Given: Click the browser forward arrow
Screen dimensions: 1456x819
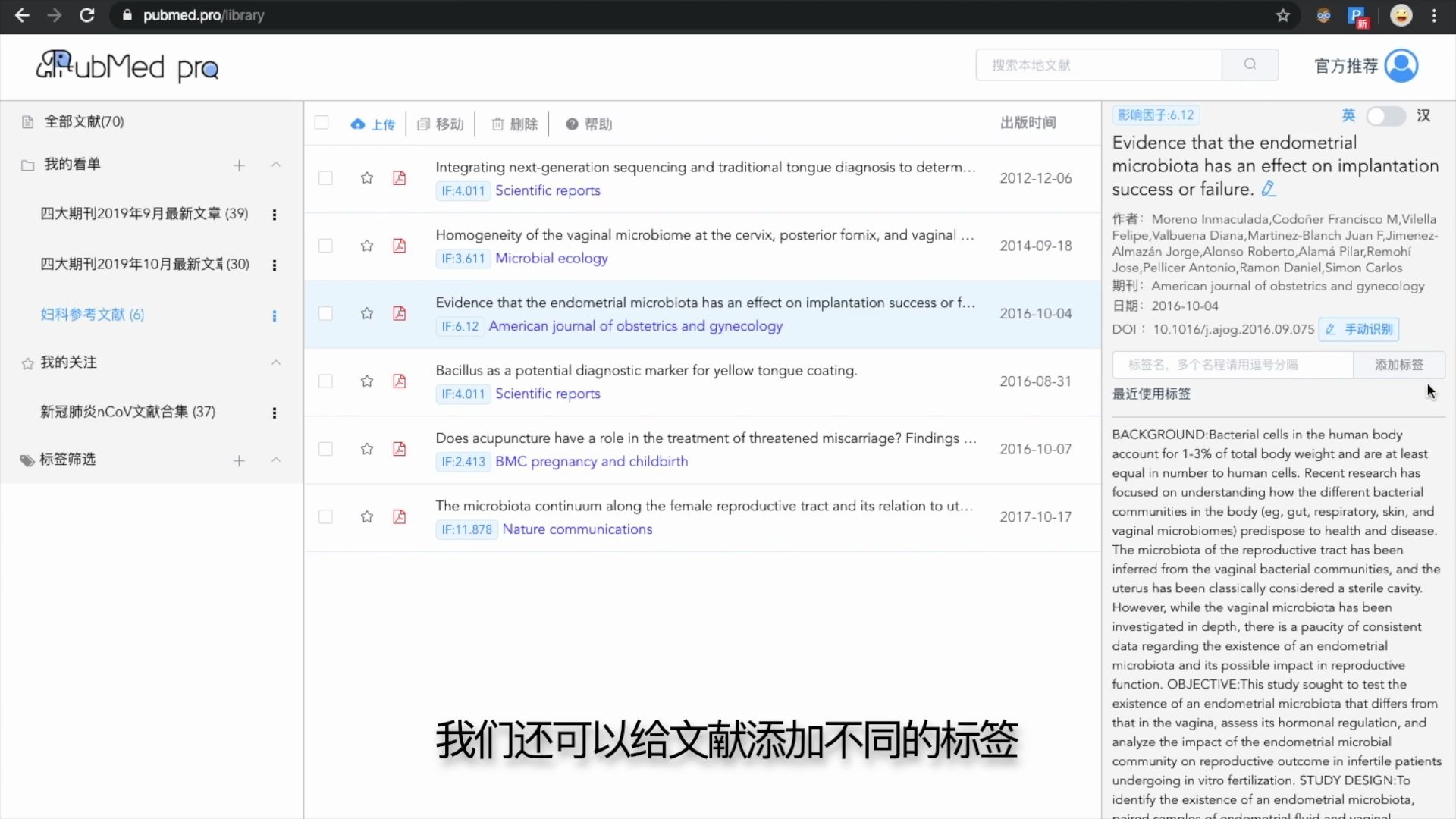Looking at the screenshot, I should tap(54, 15).
